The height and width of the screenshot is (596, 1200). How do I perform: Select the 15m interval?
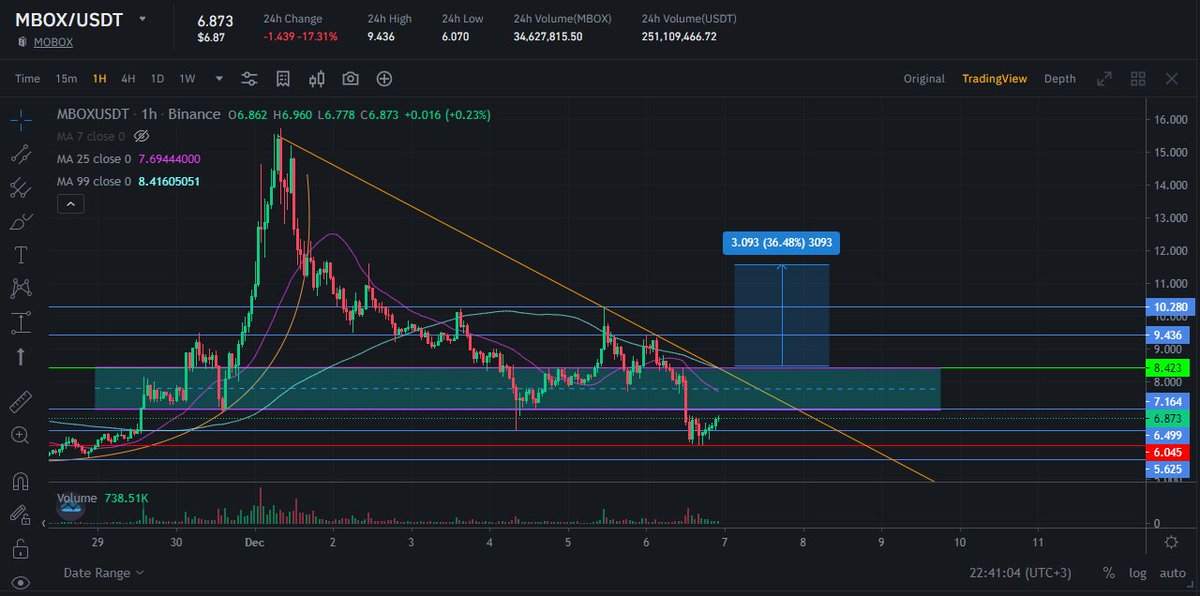click(x=66, y=78)
